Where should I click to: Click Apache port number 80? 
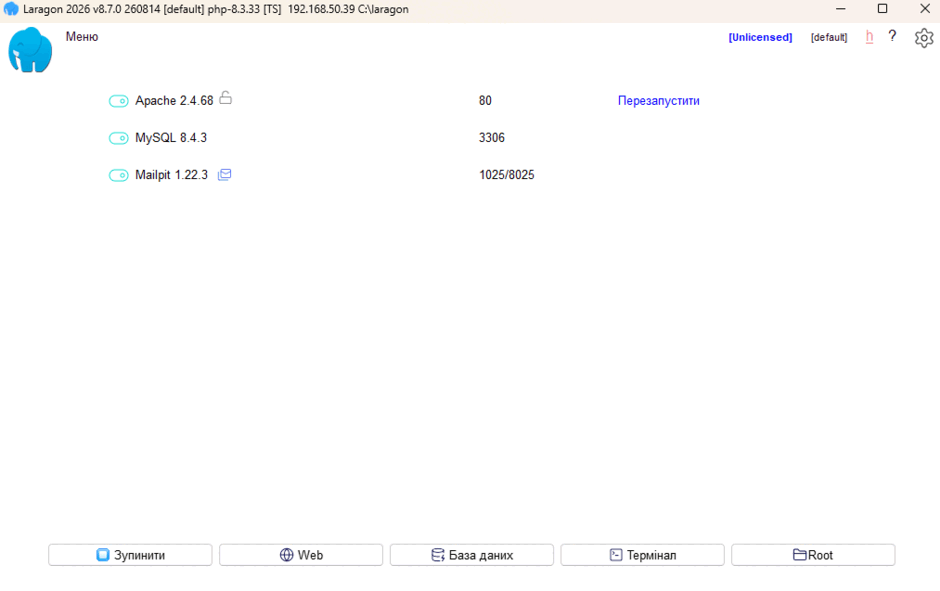(485, 101)
